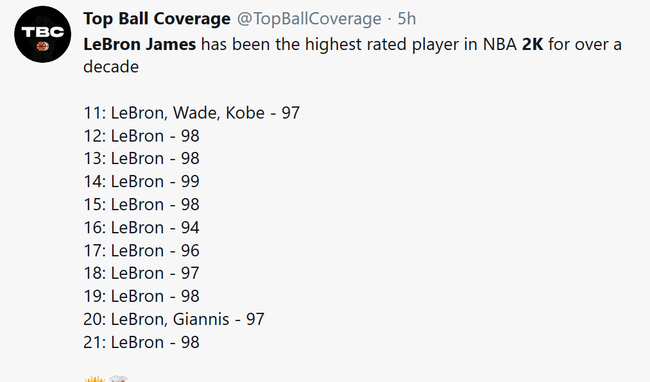This screenshot has width=650, height=382.
Task: Open the 5h tweet timestamp
Action: pyautogui.click(x=406, y=19)
